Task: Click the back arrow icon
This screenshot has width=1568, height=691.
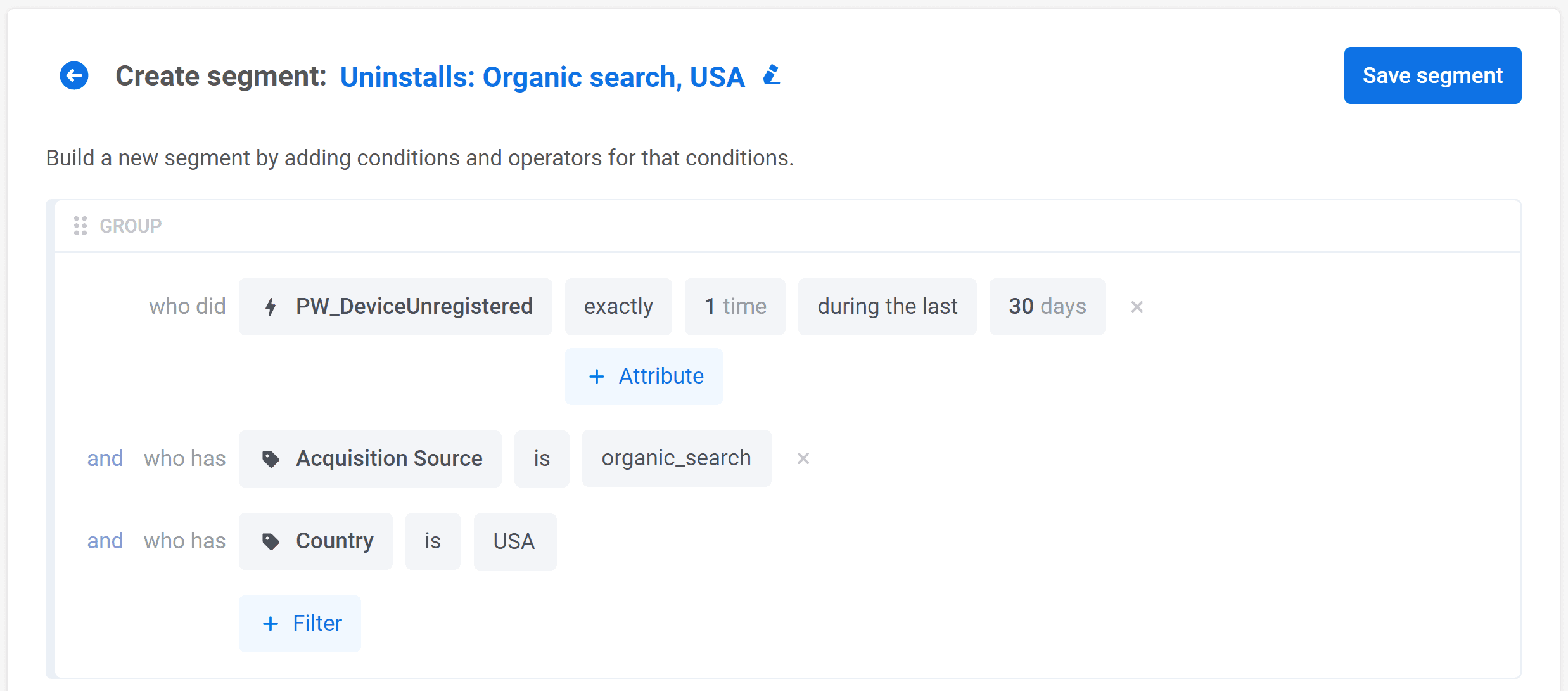Action: tap(74, 76)
